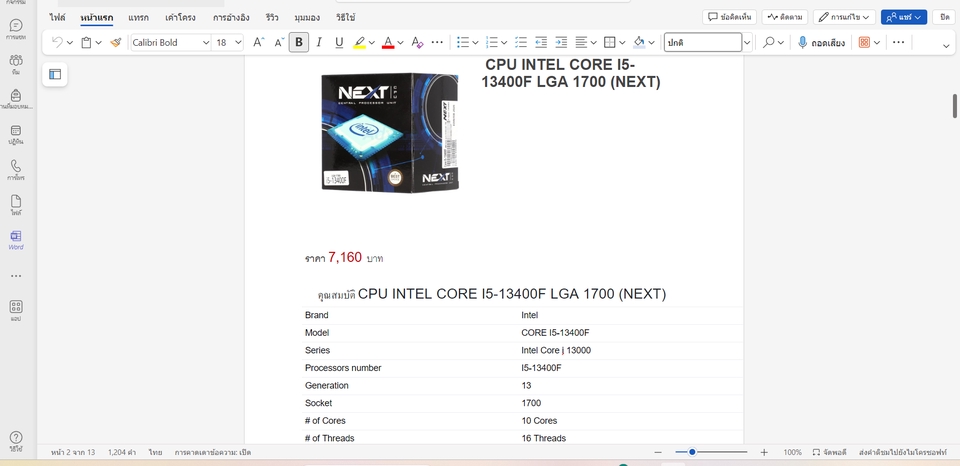Image resolution: width=960 pixels, height=466 pixels.
Task: Open the Calls phone icon in sidebar
Action: coord(16,170)
